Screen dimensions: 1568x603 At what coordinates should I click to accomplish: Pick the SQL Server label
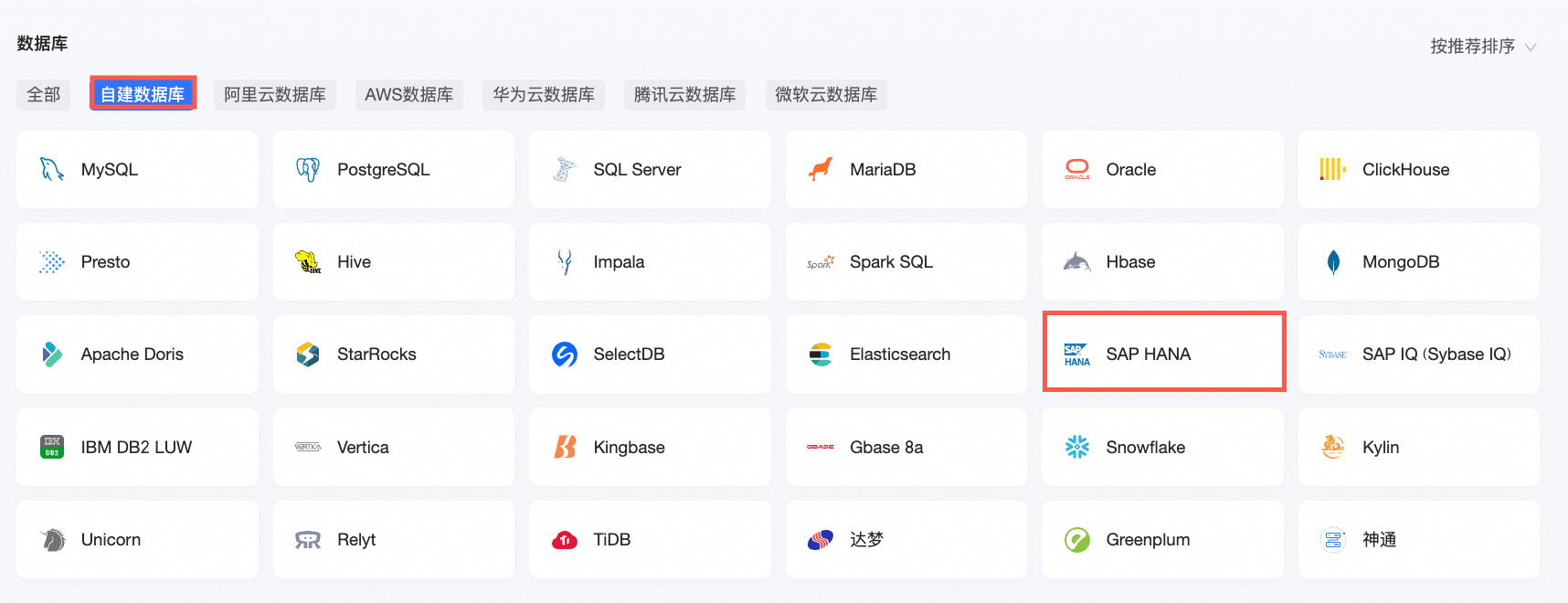(x=637, y=170)
